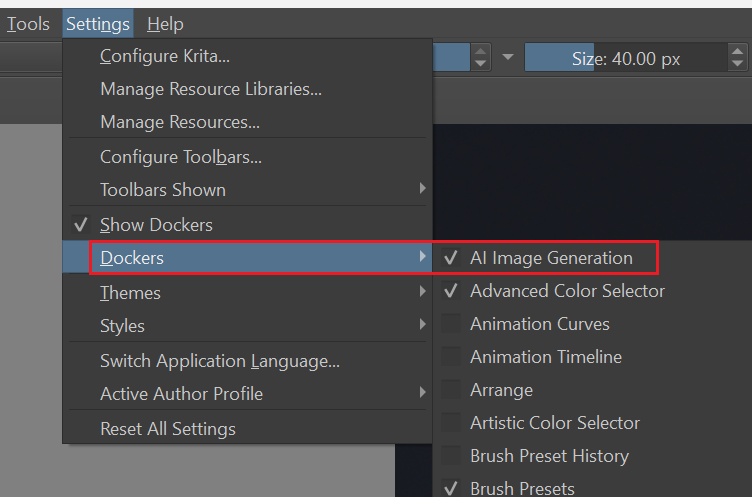Screen dimensions: 752x497
Task: Open the dropdown arrow left of Size slider
Action: [x=508, y=57]
